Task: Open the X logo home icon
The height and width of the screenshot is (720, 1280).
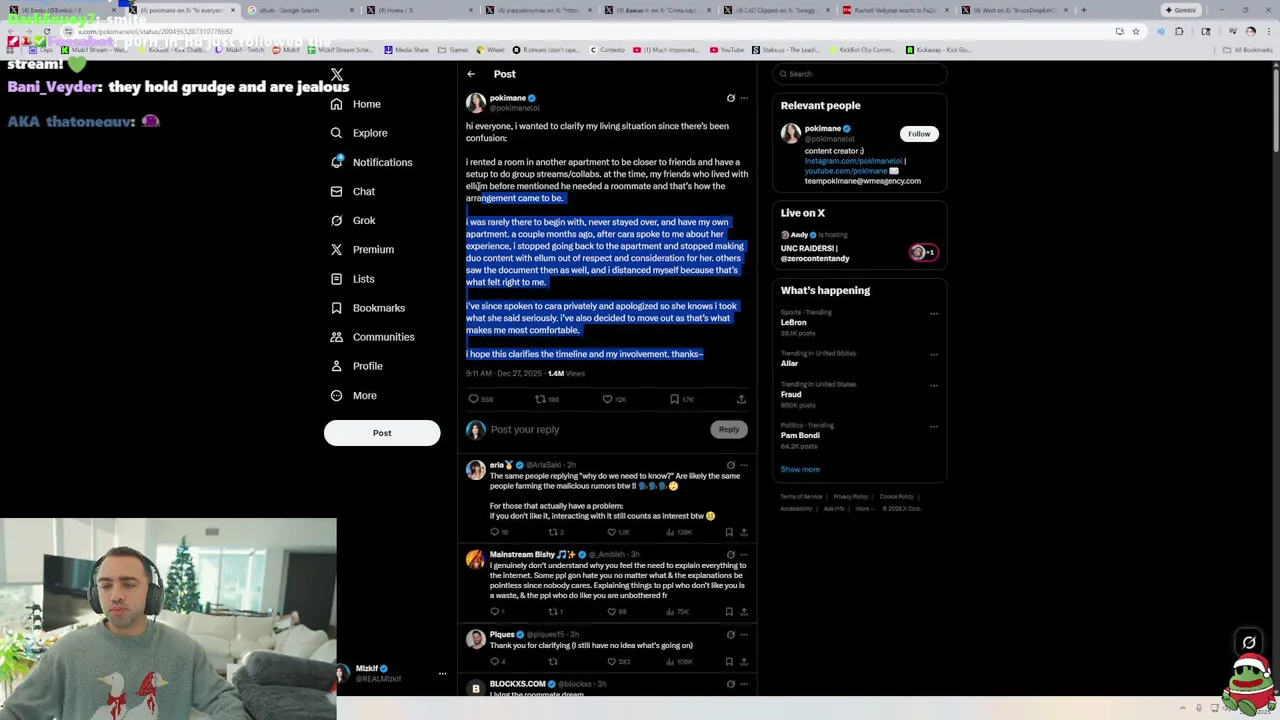Action: coord(337,74)
